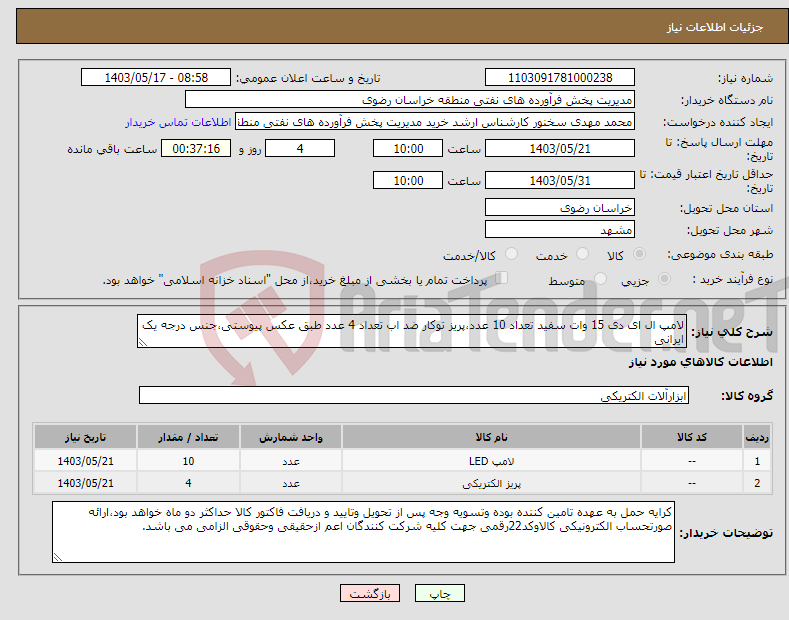Viewport: 789px width, 620px height.
Task: Click the buyer organization name field
Action: pos(410,100)
